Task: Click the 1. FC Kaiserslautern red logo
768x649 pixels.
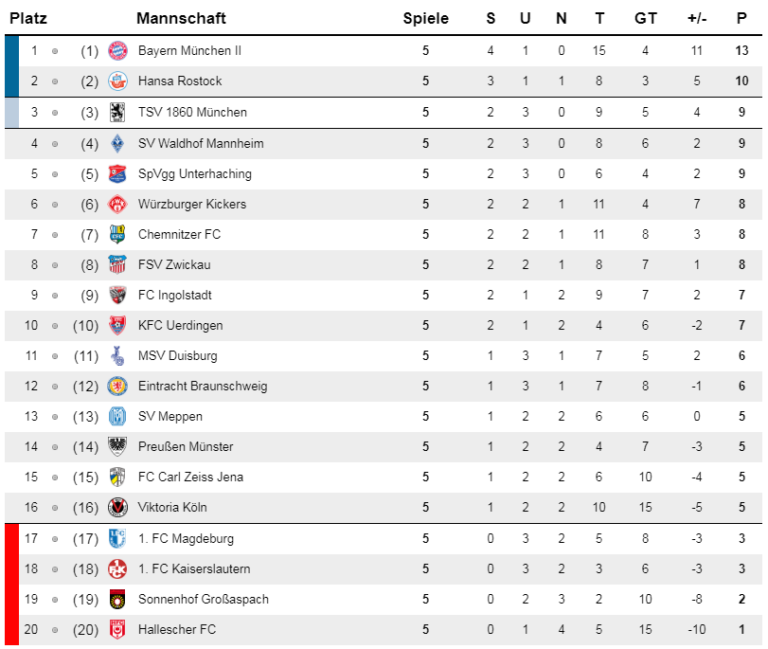Action: pyautogui.click(x=118, y=569)
